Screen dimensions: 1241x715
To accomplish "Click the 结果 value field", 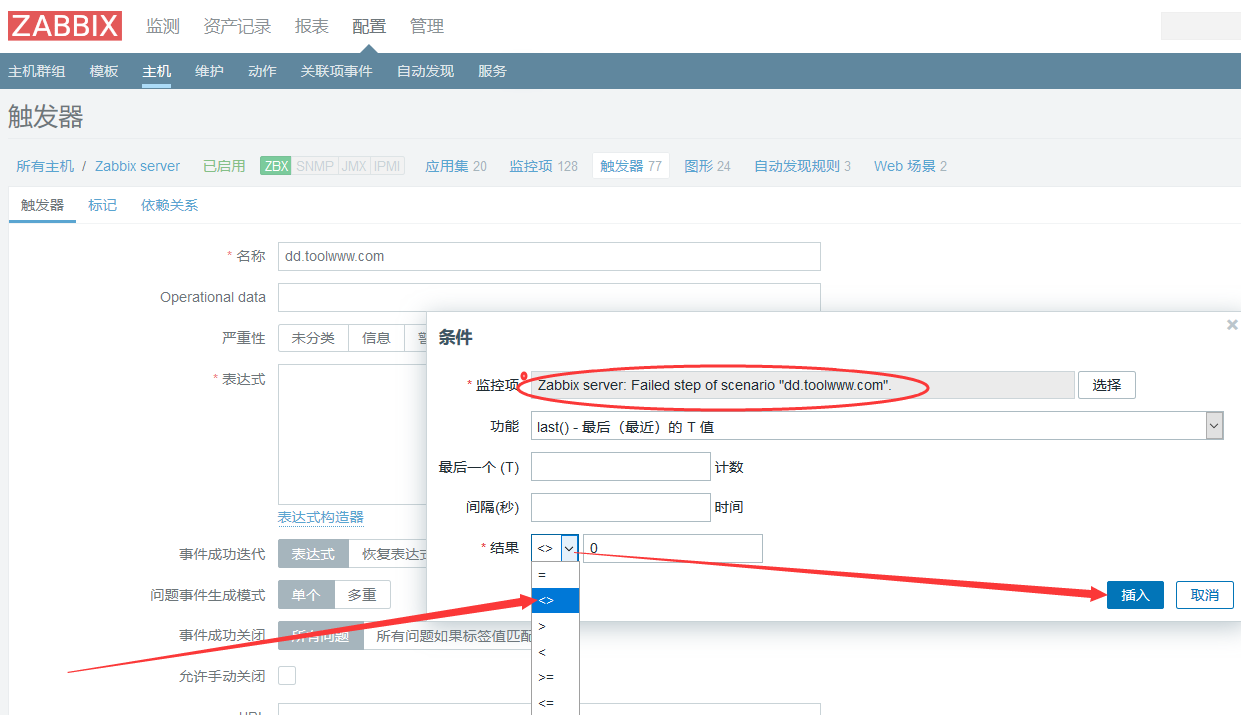I will pos(673,548).
